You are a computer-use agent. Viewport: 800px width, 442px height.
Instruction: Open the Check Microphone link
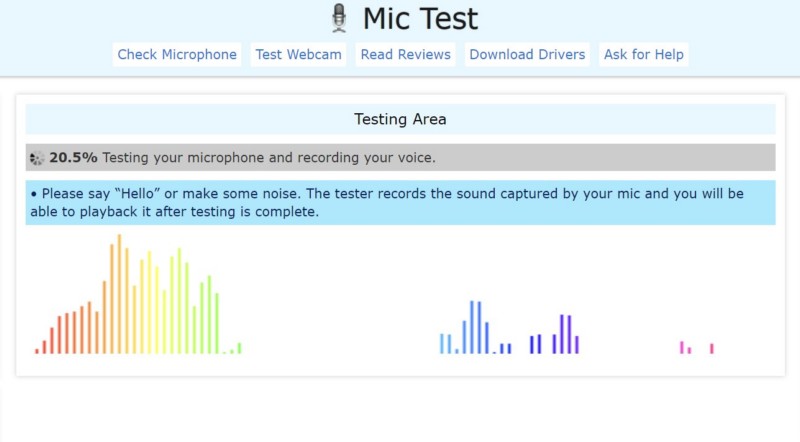pos(177,54)
